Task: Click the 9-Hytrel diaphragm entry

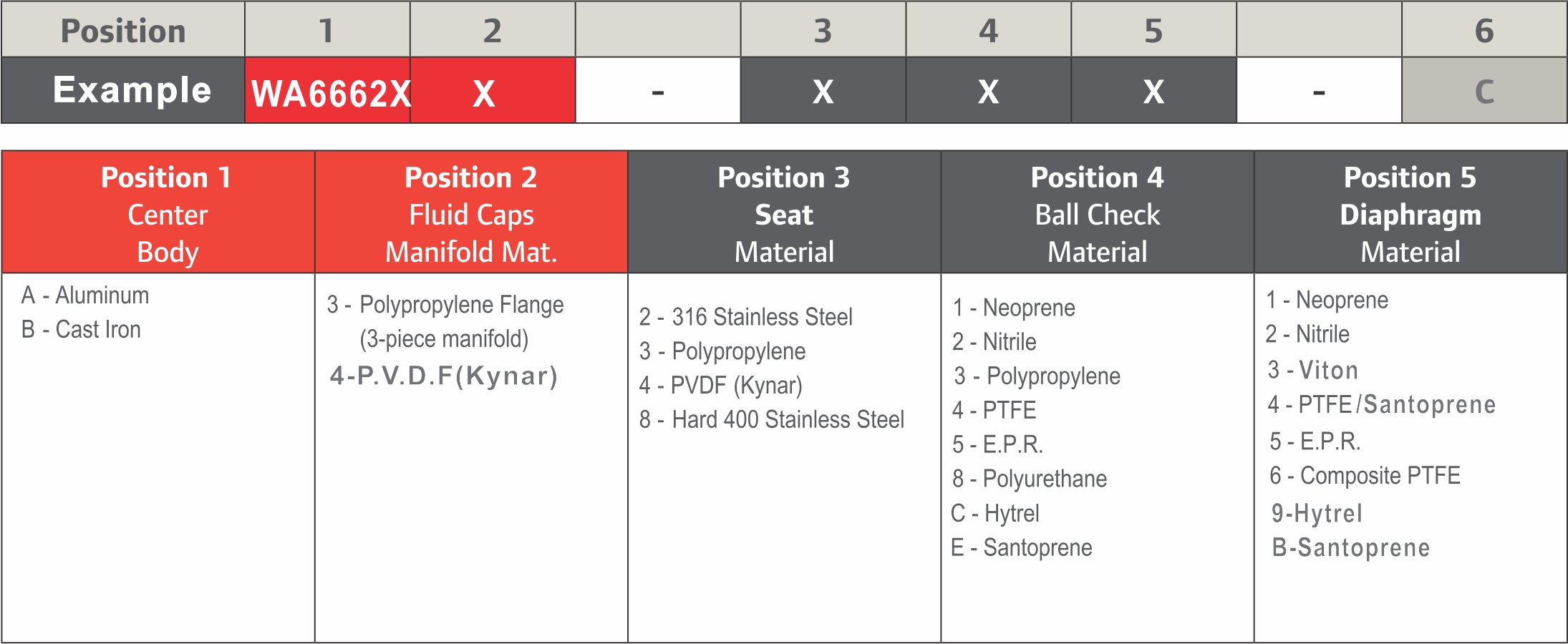Action: (x=1316, y=514)
